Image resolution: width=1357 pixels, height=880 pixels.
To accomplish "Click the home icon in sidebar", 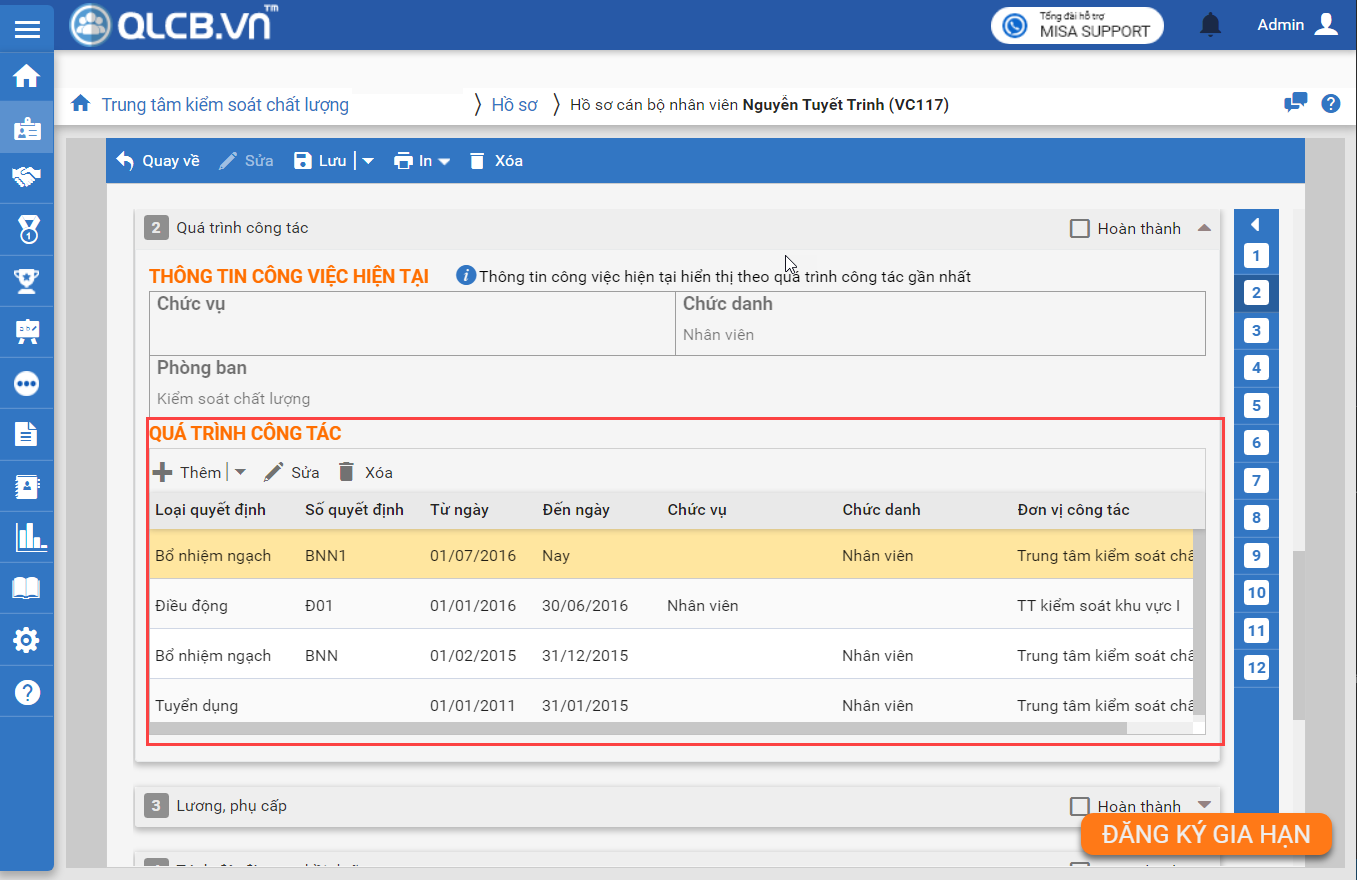I will click(x=27, y=76).
